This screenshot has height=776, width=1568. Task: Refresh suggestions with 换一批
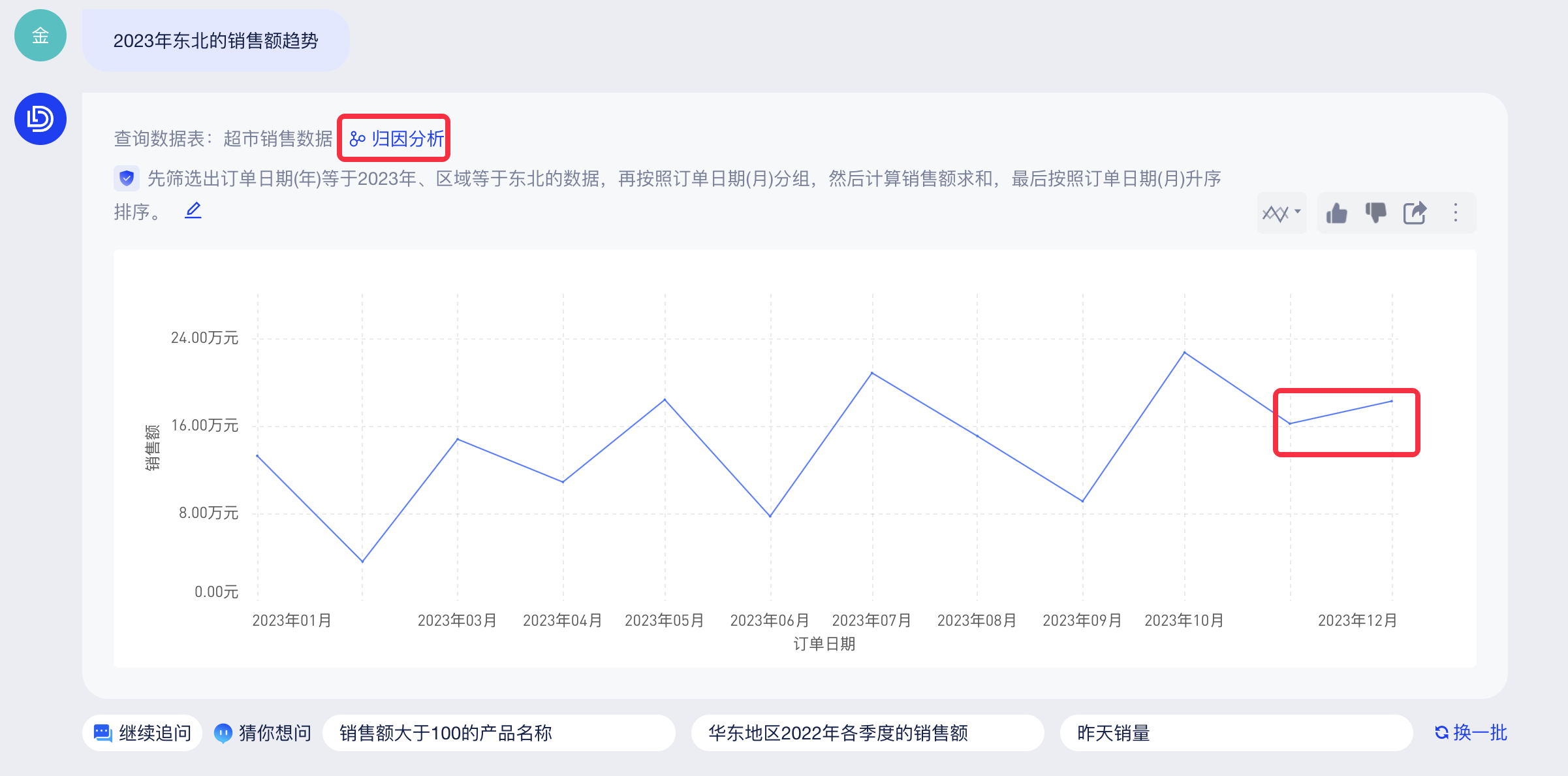(x=1471, y=733)
